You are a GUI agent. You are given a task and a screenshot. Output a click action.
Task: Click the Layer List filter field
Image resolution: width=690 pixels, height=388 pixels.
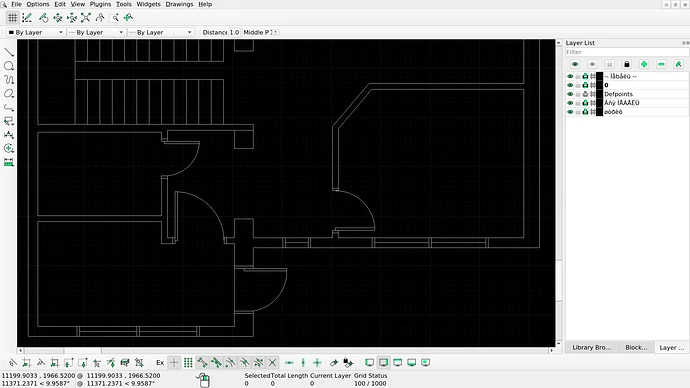point(627,52)
